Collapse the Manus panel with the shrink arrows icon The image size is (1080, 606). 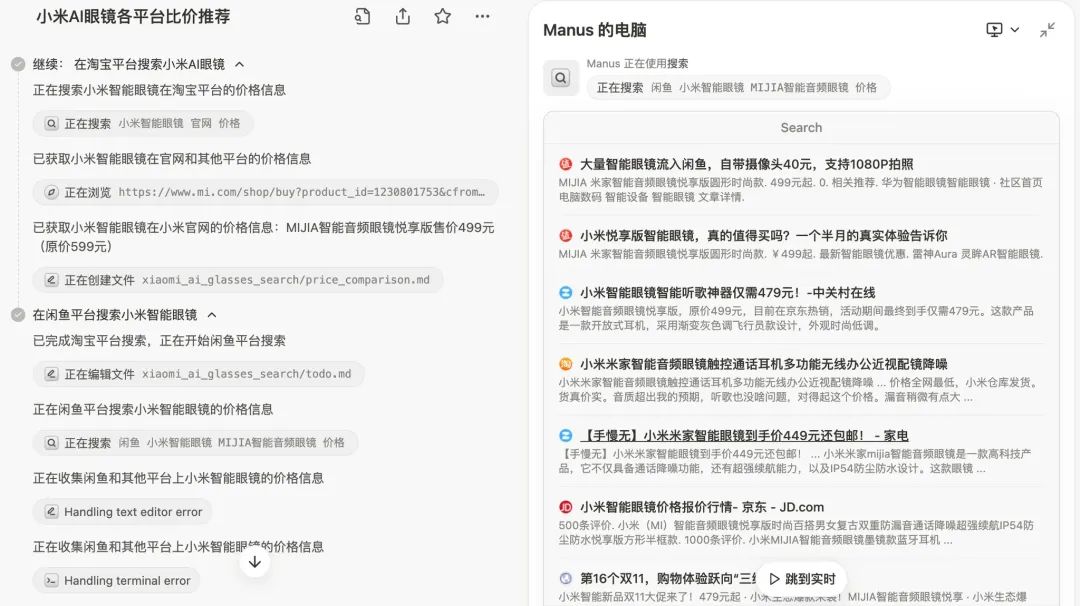[1047, 30]
